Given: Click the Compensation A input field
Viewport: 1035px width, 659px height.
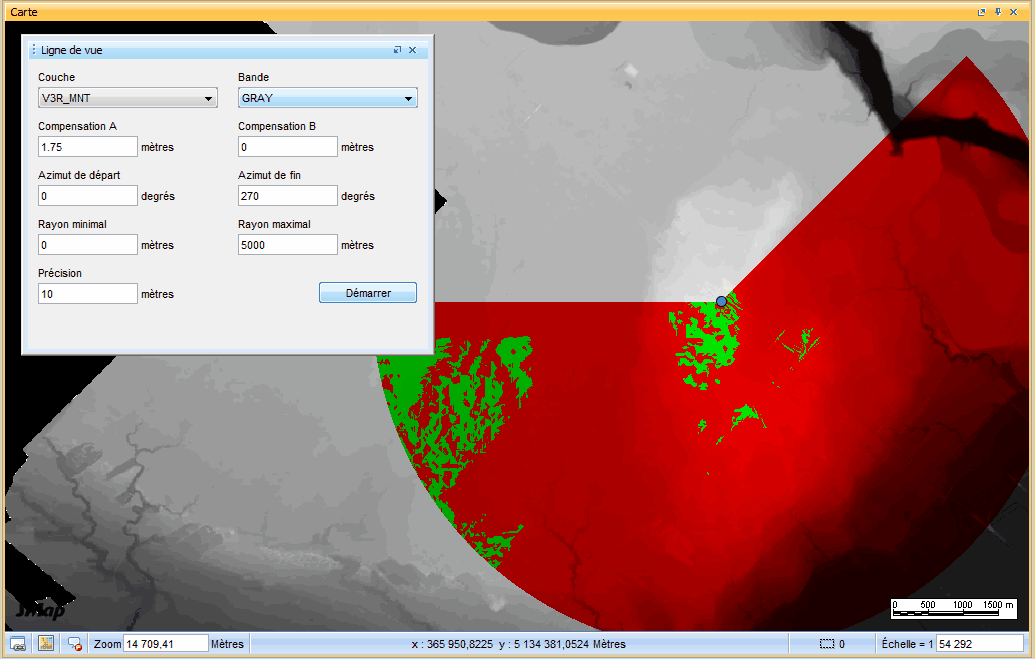Looking at the screenshot, I should click(87, 147).
